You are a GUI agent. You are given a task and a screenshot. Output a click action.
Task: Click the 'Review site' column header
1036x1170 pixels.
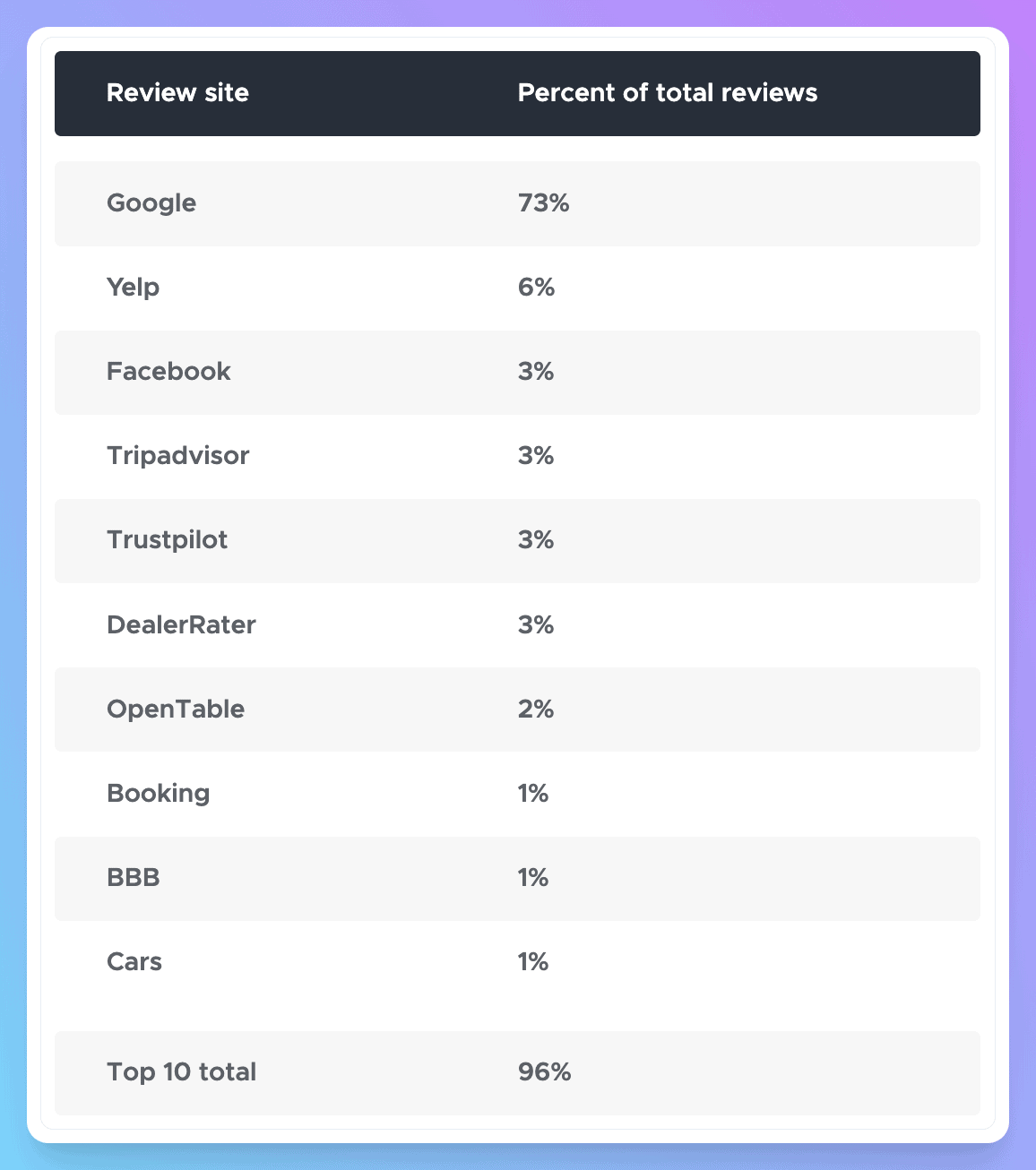click(177, 93)
